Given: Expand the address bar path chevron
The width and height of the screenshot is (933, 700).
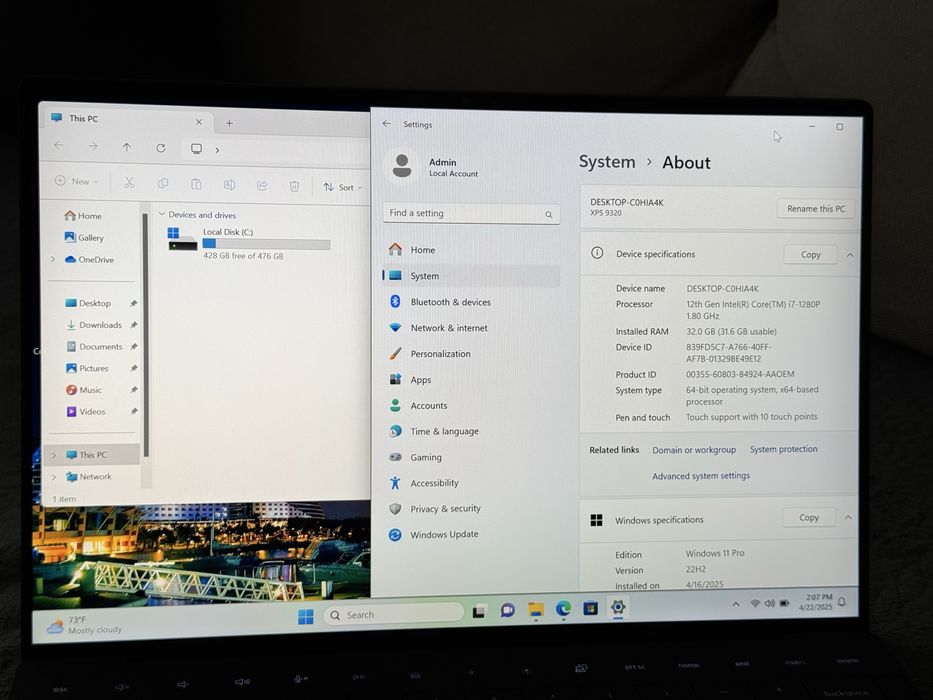Looking at the screenshot, I should coord(217,150).
